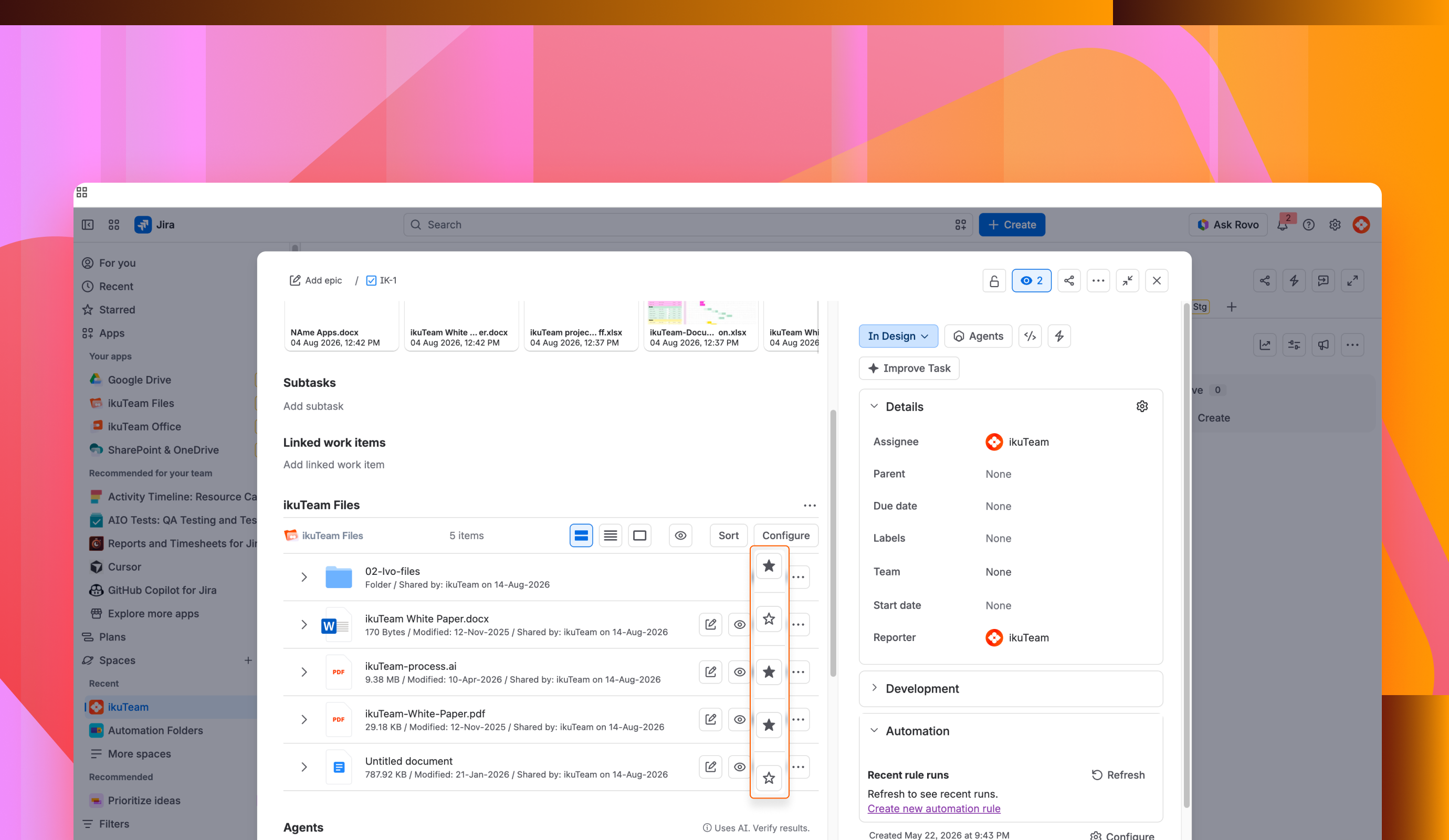
Task: Collapse the Automation section
Action: tap(875, 731)
